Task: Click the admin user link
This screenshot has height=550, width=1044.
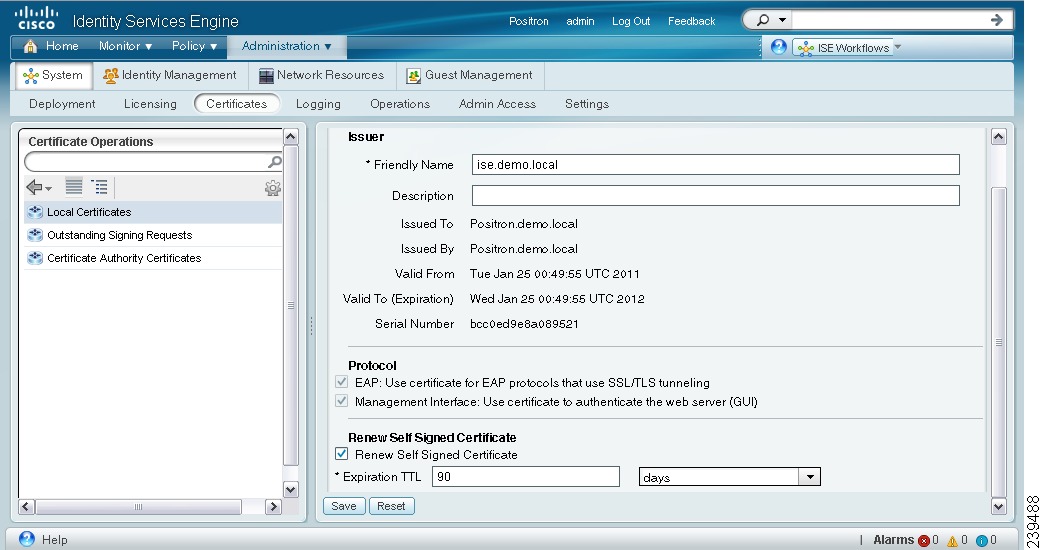Action: point(580,21)
